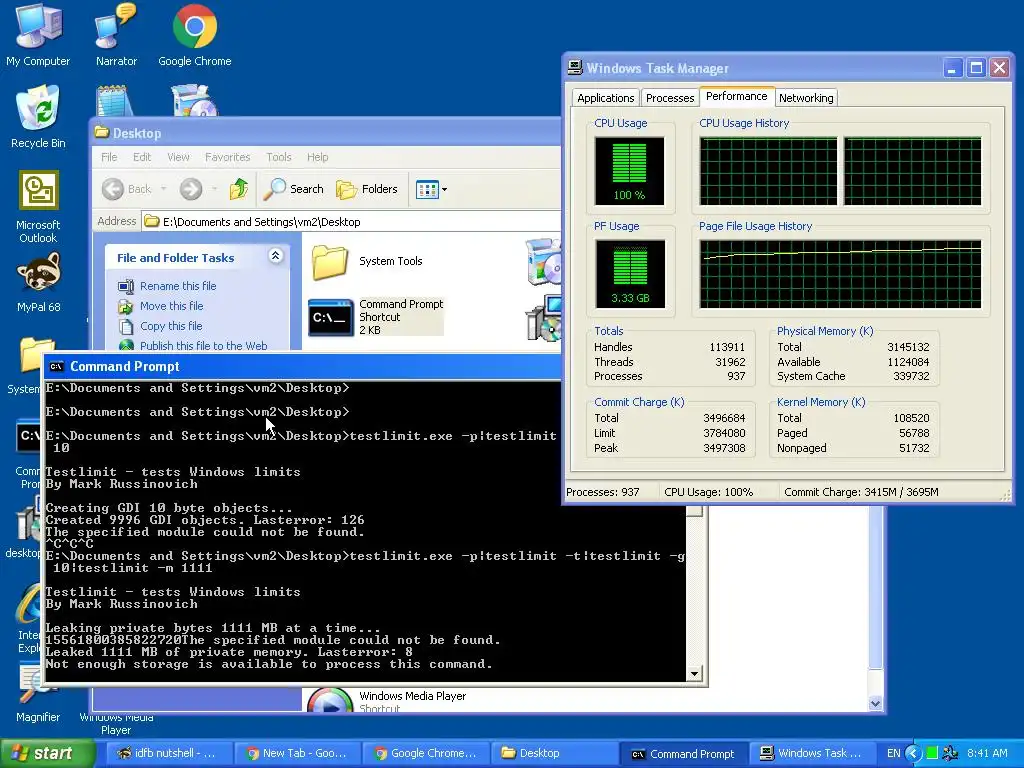Select Performance tab in Task Manager
The image size is (1024, 768).
(736, 96)
